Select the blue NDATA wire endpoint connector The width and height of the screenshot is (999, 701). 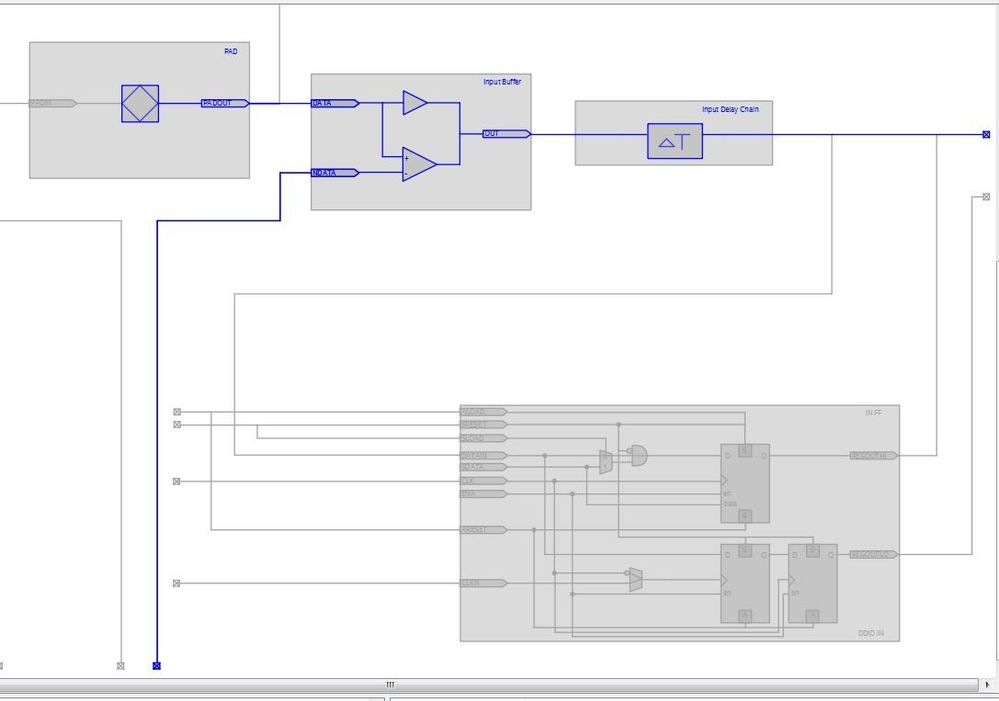pyautogui.click(x=157, y=666)
